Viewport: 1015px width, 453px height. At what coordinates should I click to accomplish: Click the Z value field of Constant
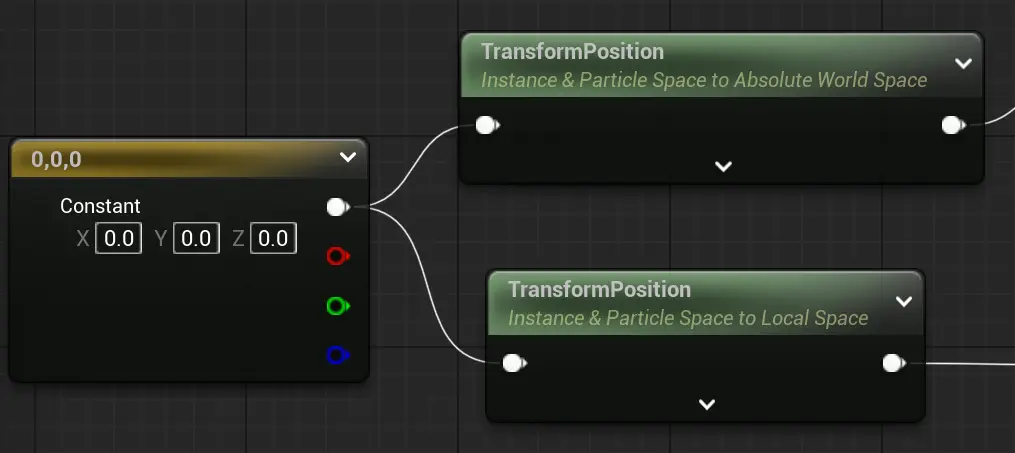point(273,238)
